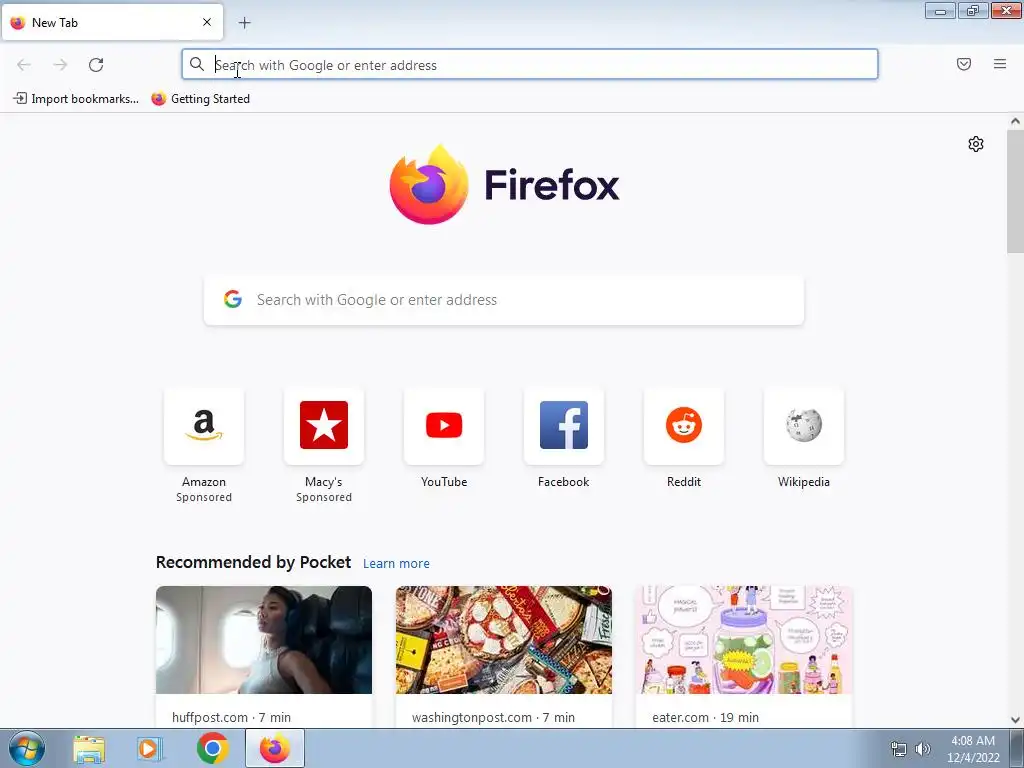
Task: Click the washingtonpost.com 7 min caption
Action: tap(493, 717)
